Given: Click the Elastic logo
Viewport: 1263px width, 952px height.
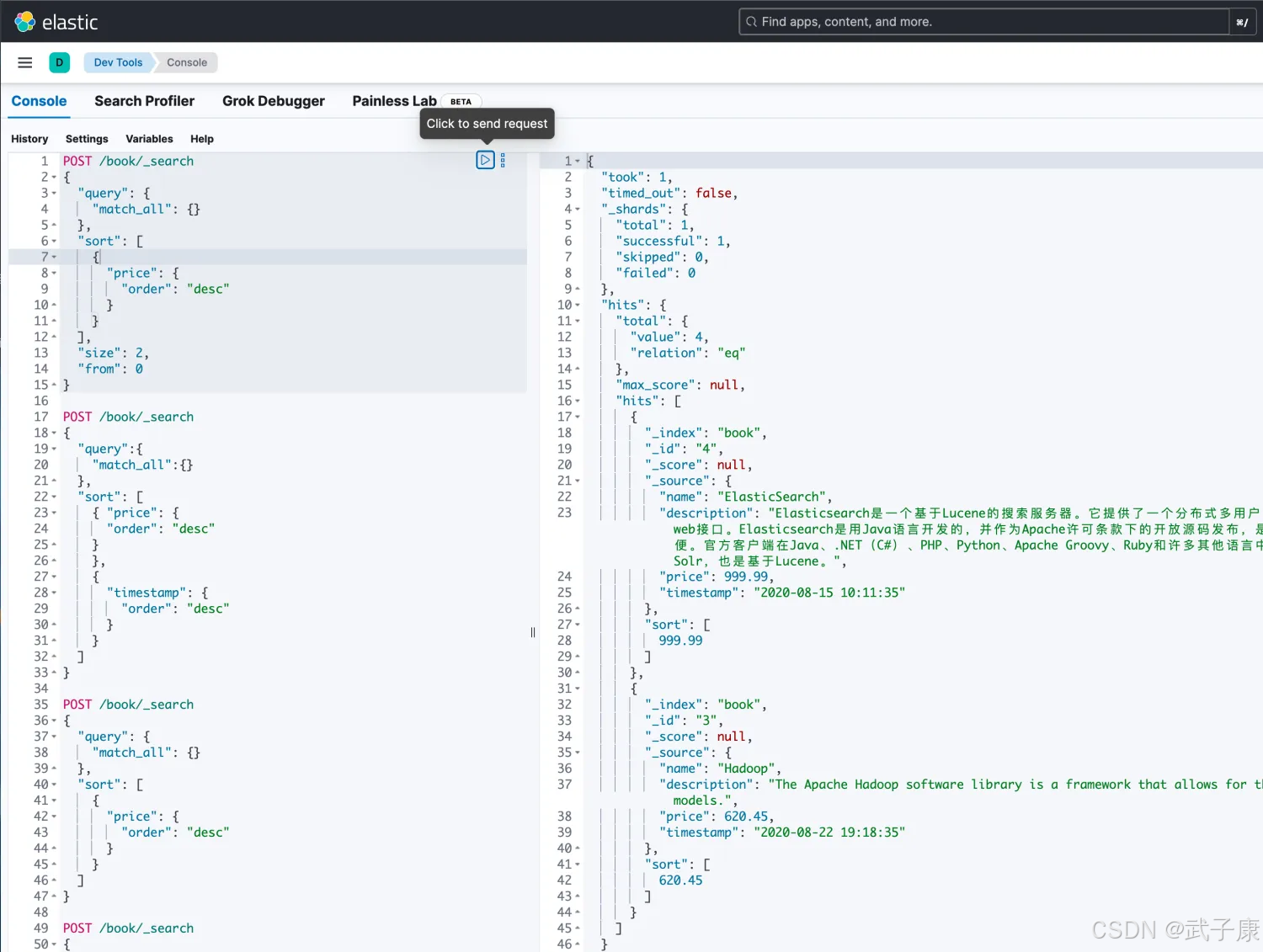Looking at the screenshot, I should tap(25, 22).
